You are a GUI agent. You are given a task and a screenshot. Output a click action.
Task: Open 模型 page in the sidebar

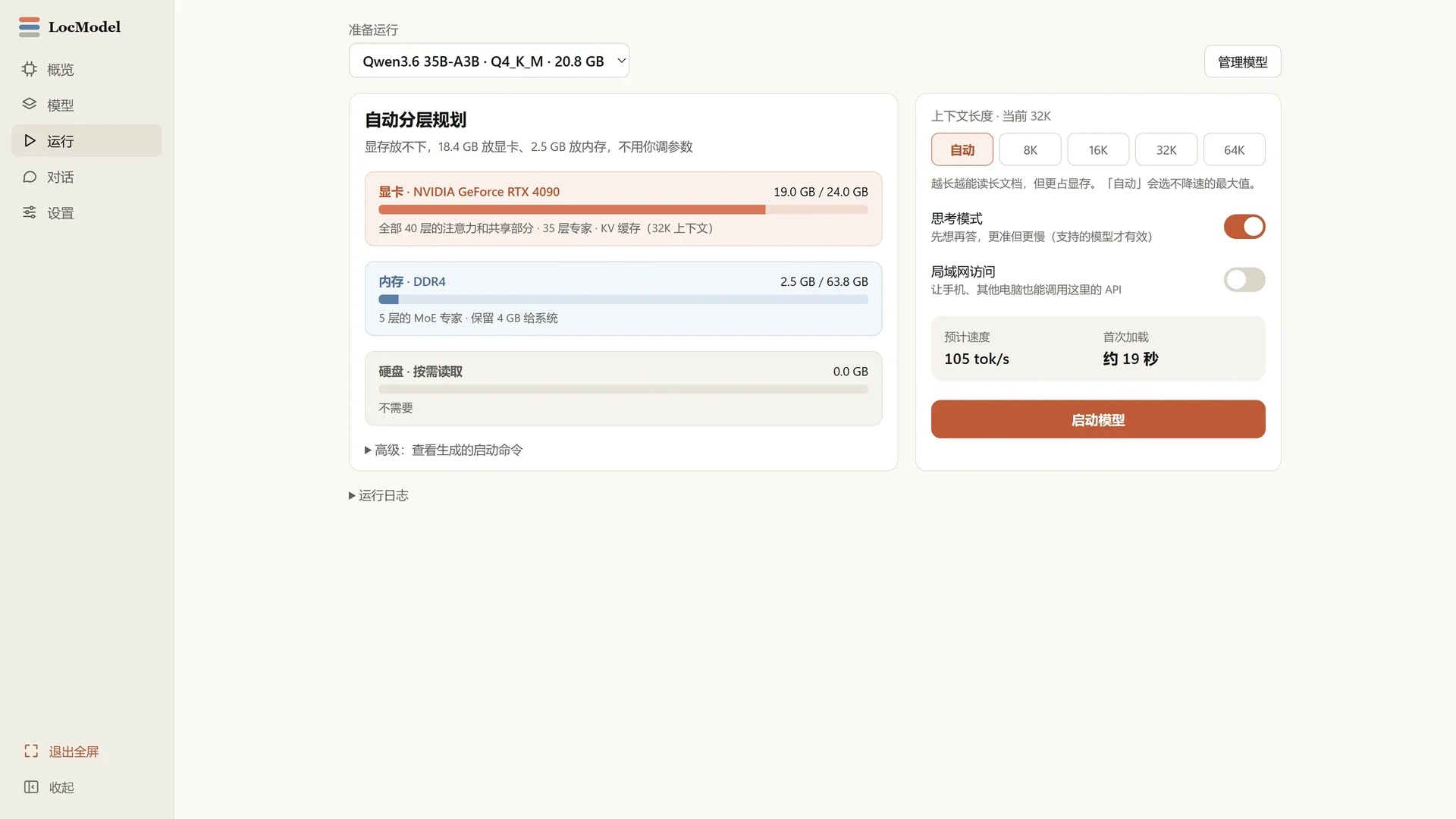point(87,105)
